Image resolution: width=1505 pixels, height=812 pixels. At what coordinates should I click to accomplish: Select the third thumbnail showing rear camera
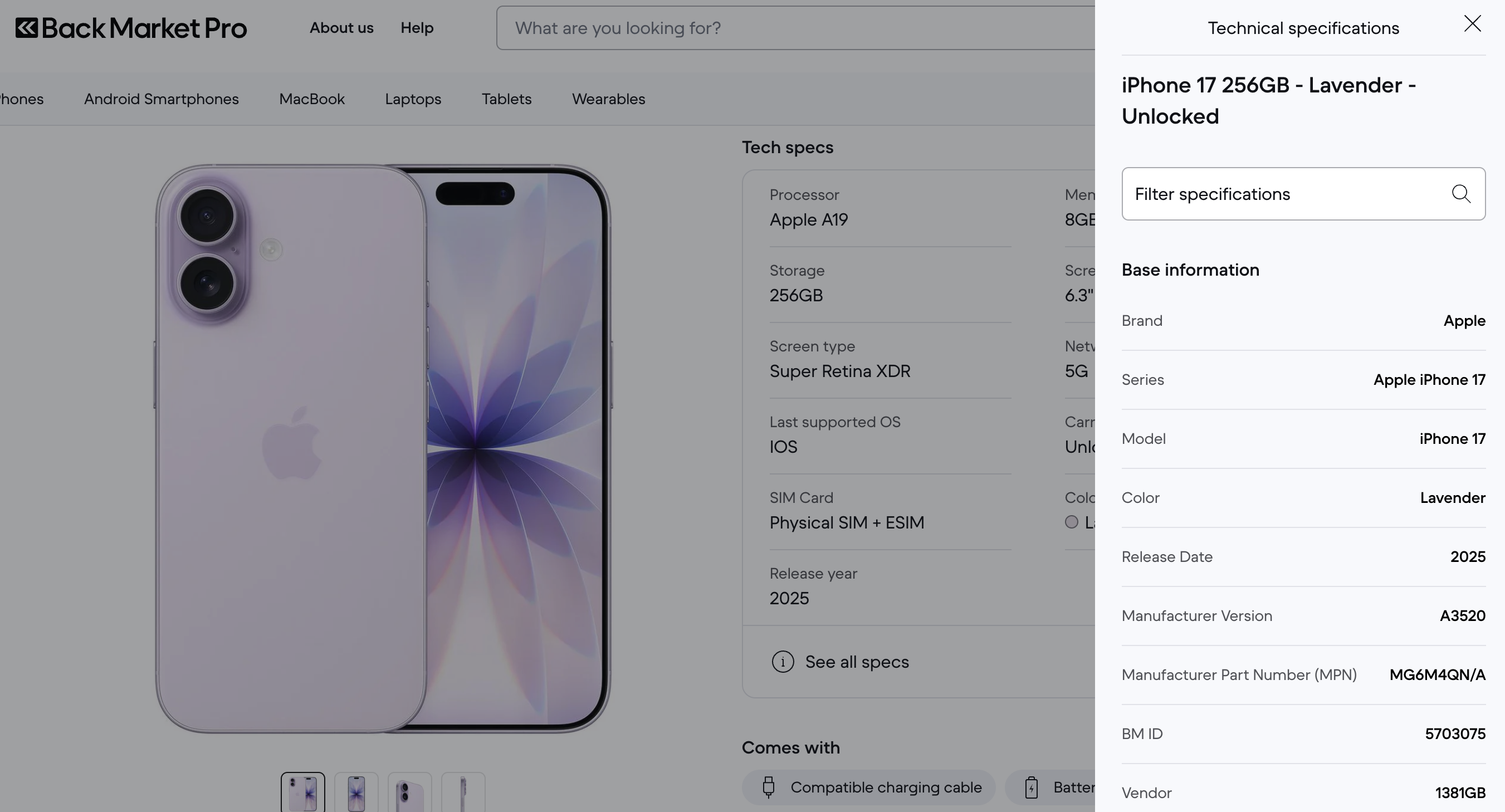click(x=409, y=793)
